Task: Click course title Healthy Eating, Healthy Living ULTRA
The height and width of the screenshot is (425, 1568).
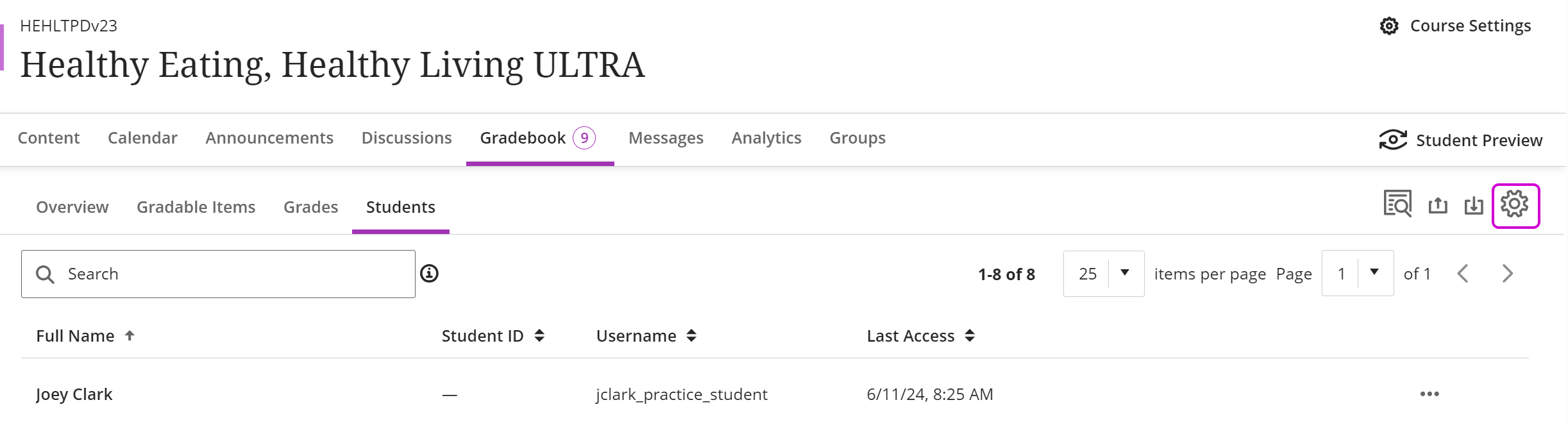Action: tap(332, 65)
